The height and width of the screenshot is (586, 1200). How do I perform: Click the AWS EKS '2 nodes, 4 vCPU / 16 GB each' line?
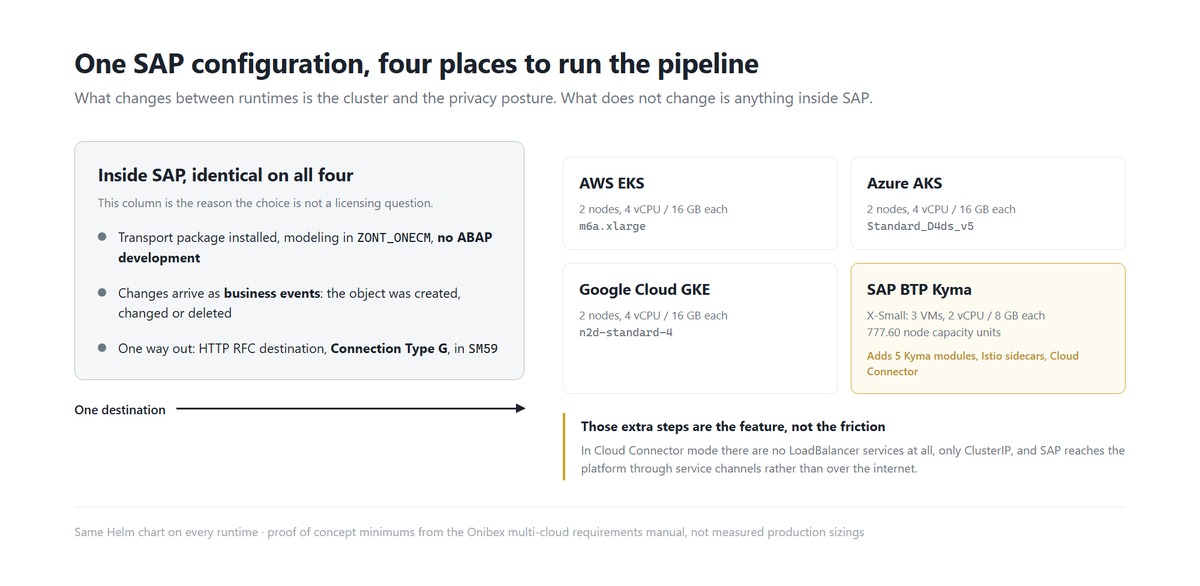pos(653,209)
